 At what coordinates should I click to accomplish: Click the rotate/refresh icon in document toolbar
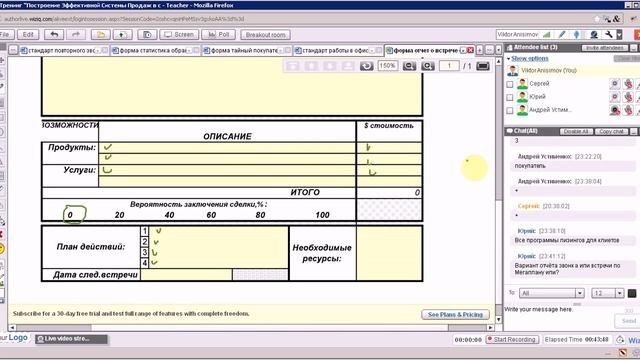click(x=366, y=66)
